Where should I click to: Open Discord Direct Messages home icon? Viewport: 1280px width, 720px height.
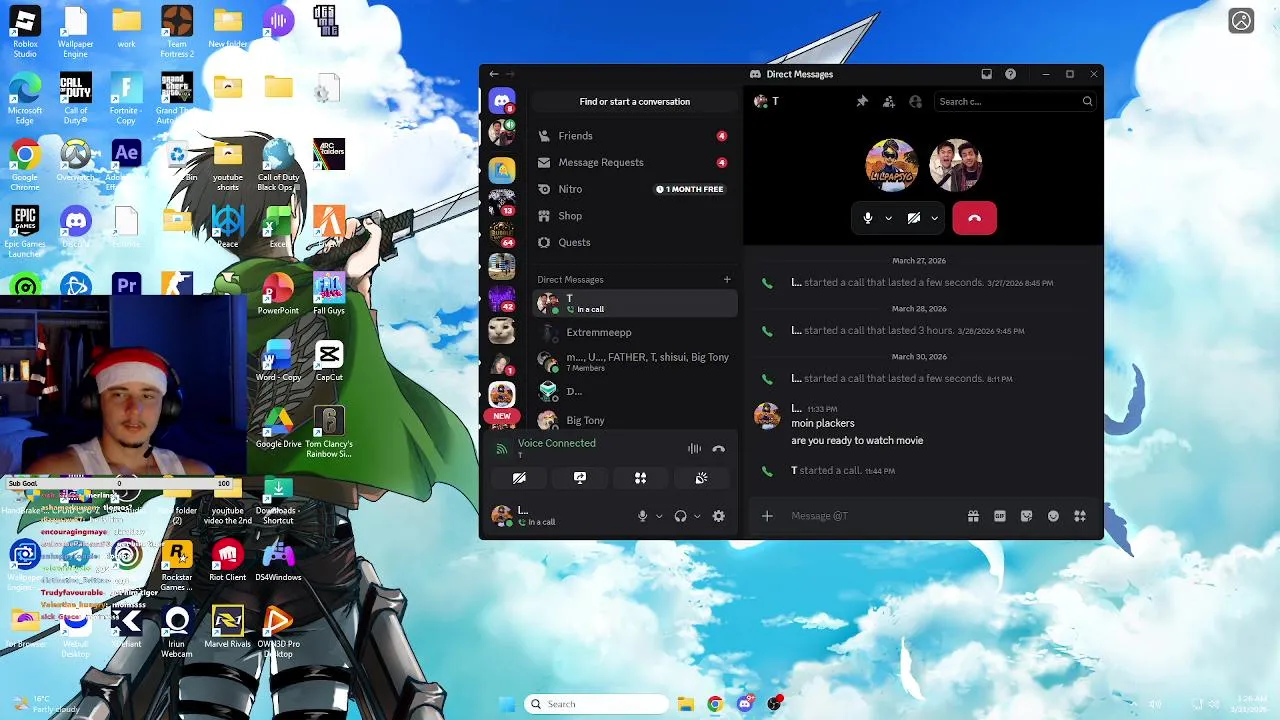pyautogui.click(x=502, y=101)
